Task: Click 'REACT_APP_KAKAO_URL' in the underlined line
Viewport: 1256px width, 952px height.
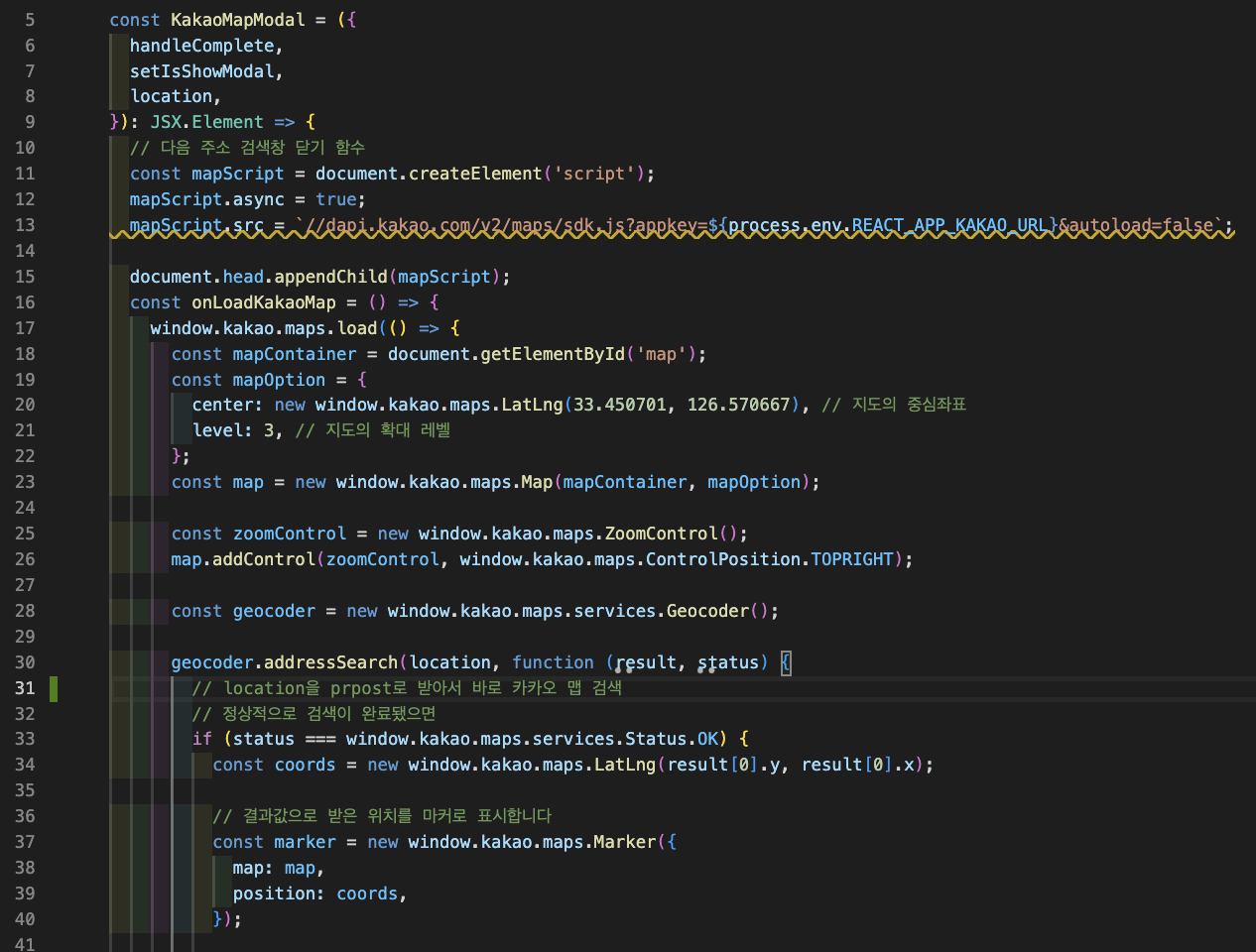Action: click(949, 225)
